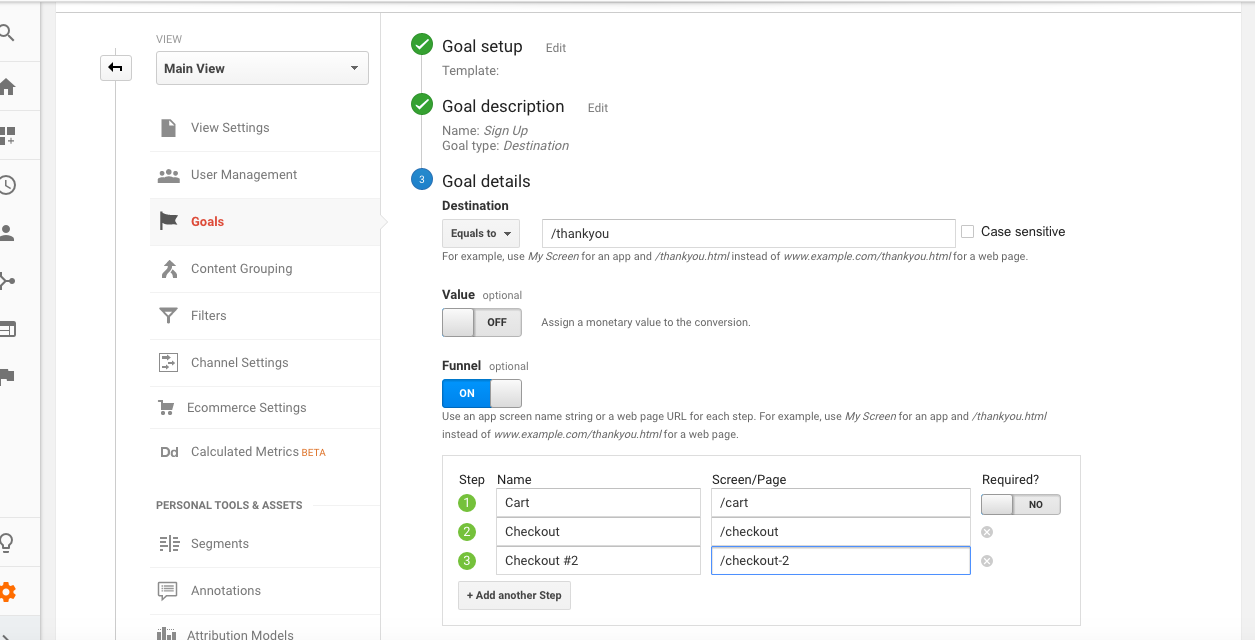Open search from the left rail magnifier icon
Screen dimensions: 1255x640
coord(6,33)
